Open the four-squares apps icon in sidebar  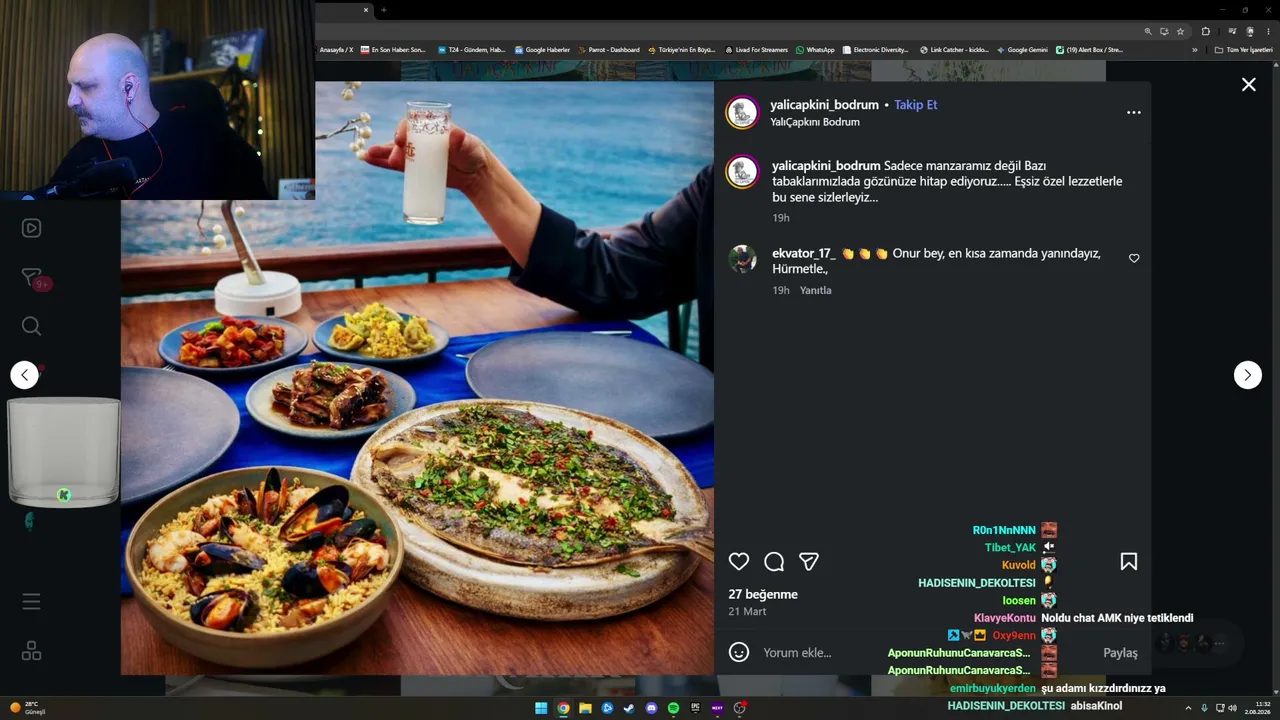tap(31, 651)
